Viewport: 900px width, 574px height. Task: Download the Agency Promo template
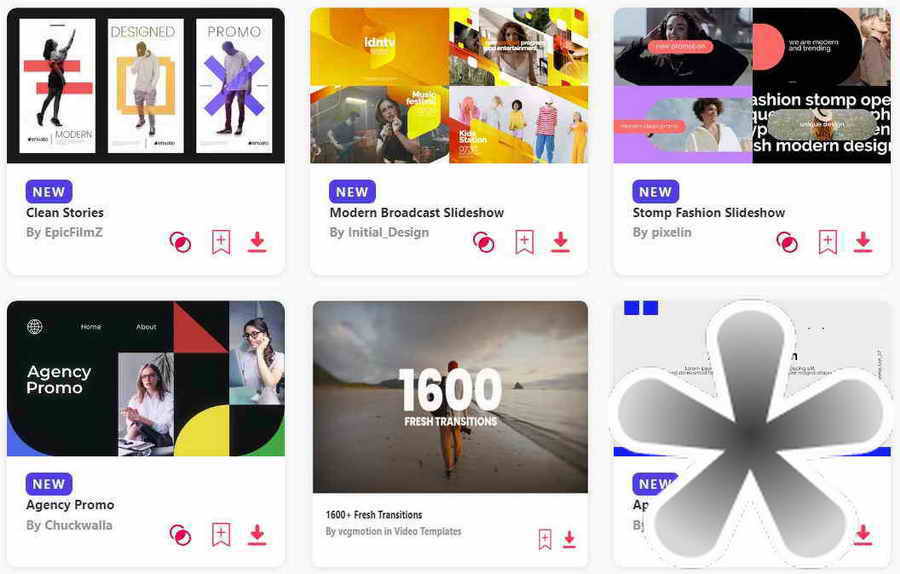[257, 534]
